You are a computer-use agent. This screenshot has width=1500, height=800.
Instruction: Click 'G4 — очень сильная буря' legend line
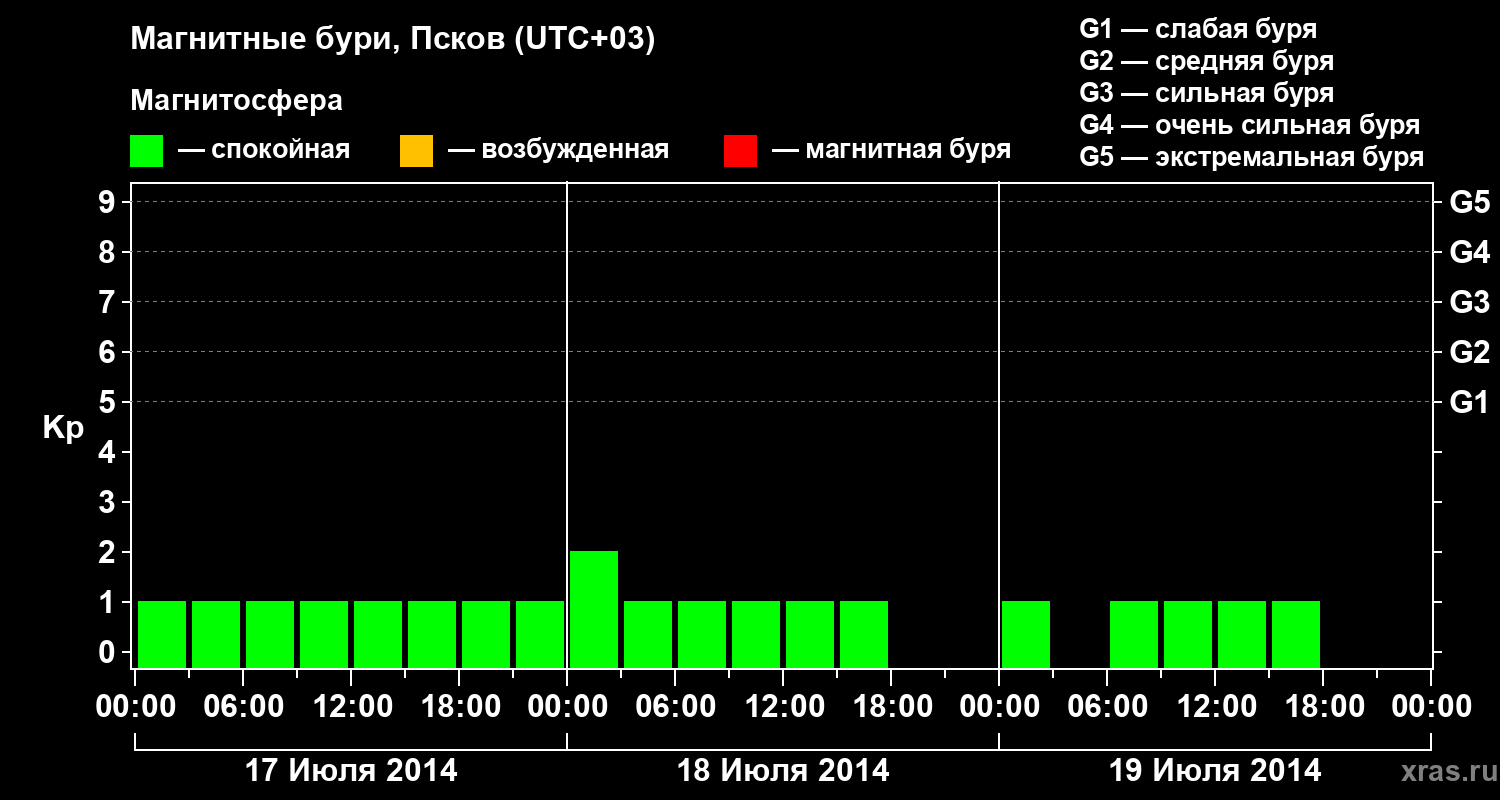click(1250, 125)
